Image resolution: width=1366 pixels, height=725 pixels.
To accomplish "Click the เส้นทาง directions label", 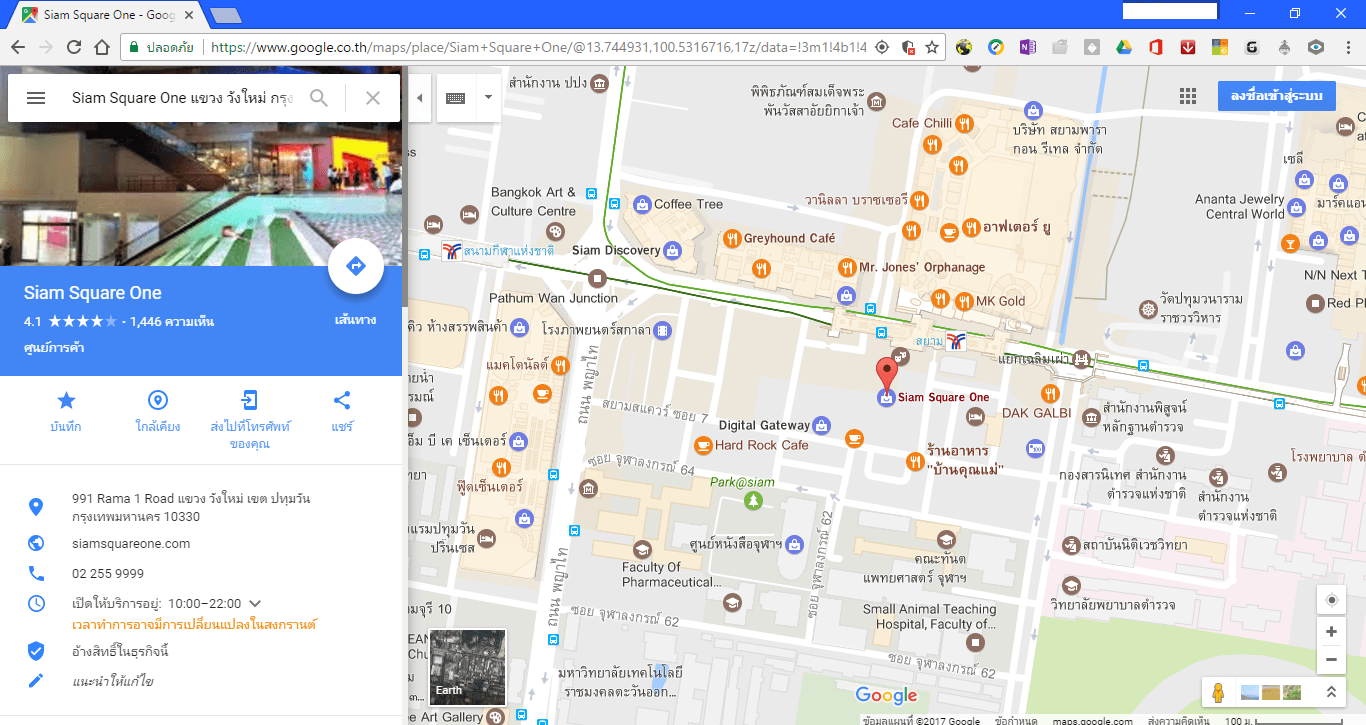I will [356, 320].
